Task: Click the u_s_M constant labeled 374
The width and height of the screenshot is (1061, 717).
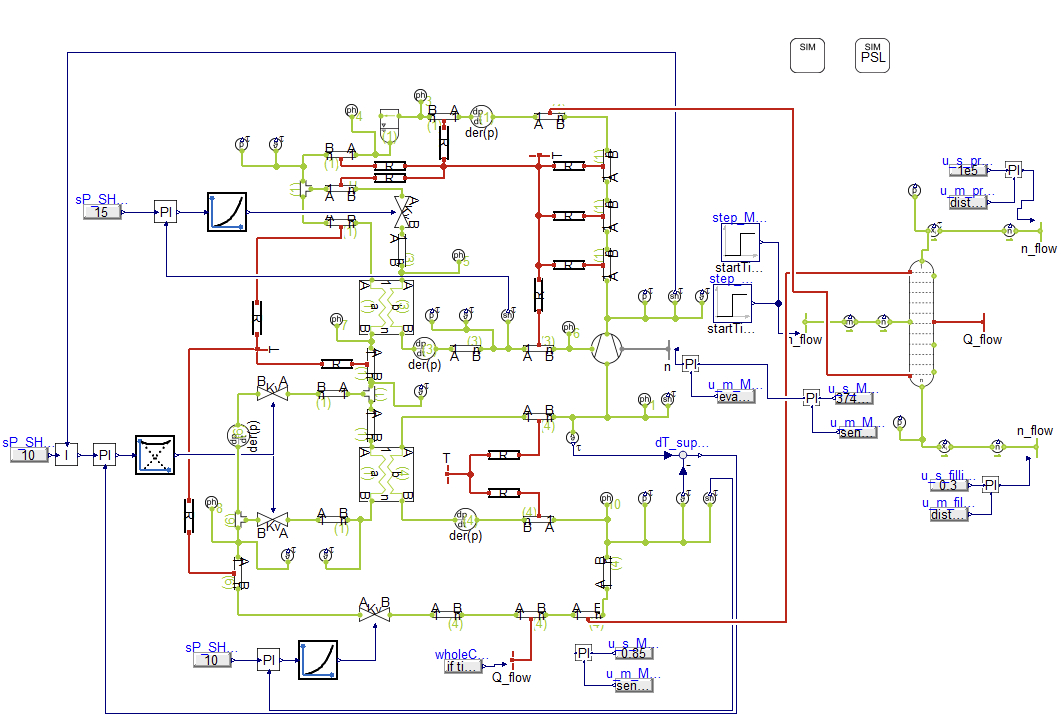Action: tap(852, 398)
